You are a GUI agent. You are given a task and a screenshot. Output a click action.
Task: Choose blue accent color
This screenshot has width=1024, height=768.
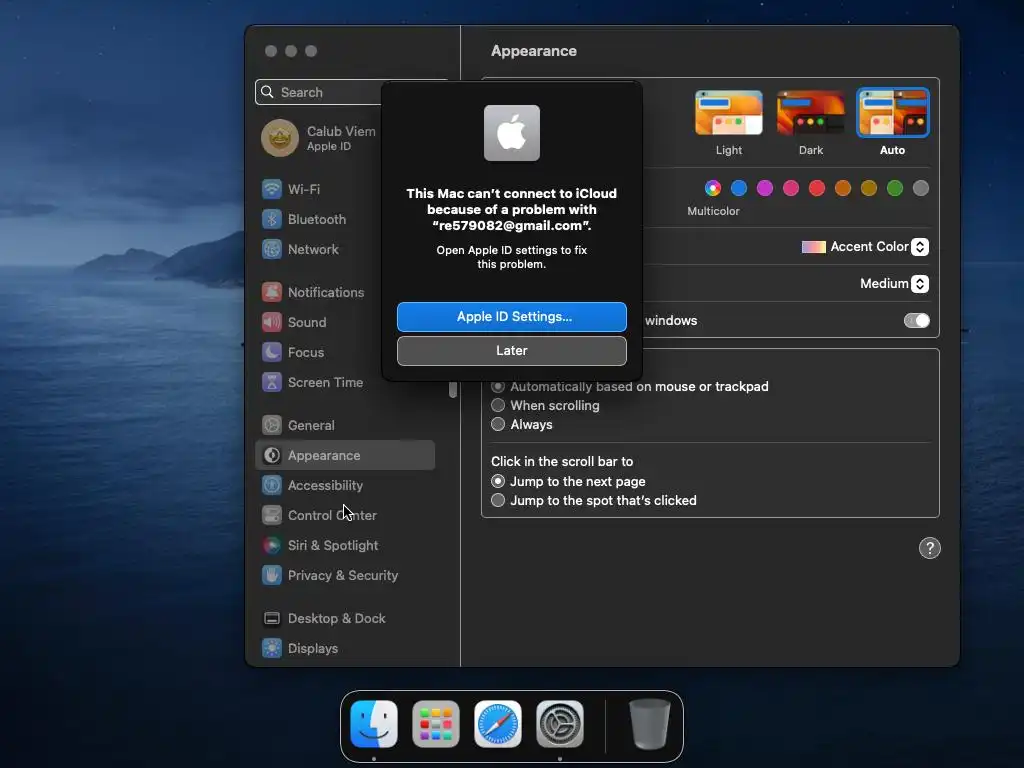click(x=739, y=189)
